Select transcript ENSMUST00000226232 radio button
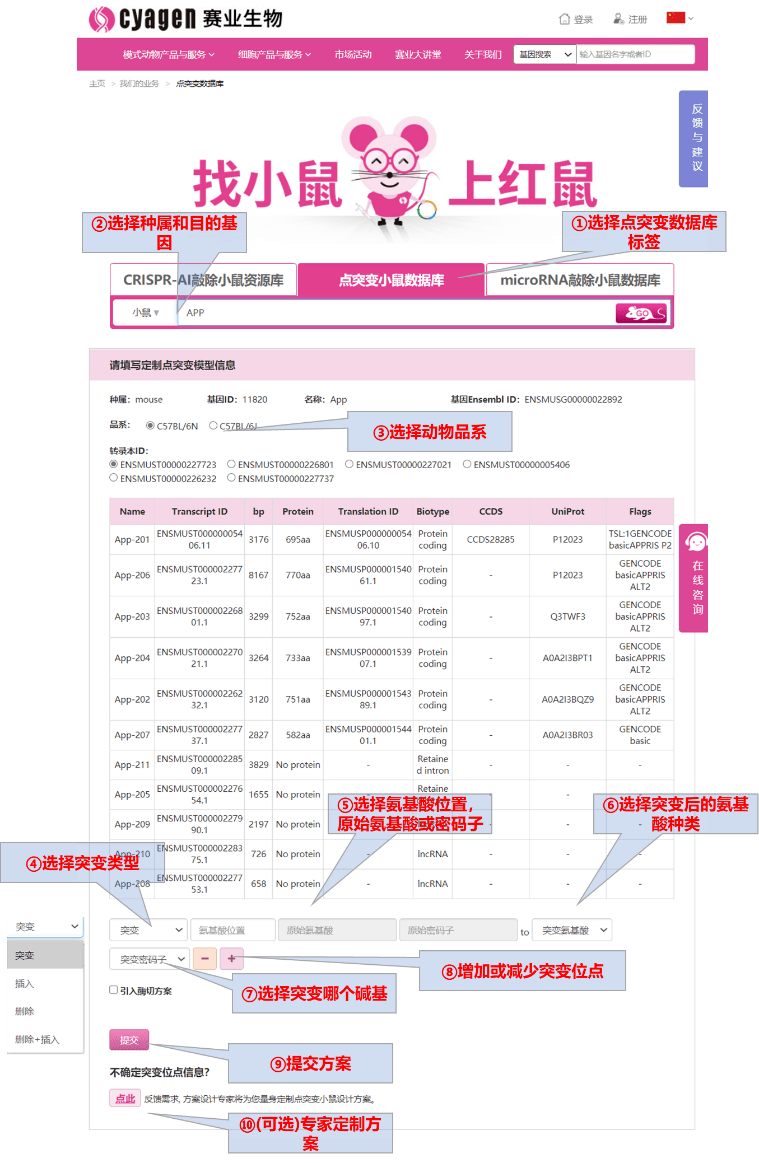This screenshot has width=759, height=1163. (114, 478)
